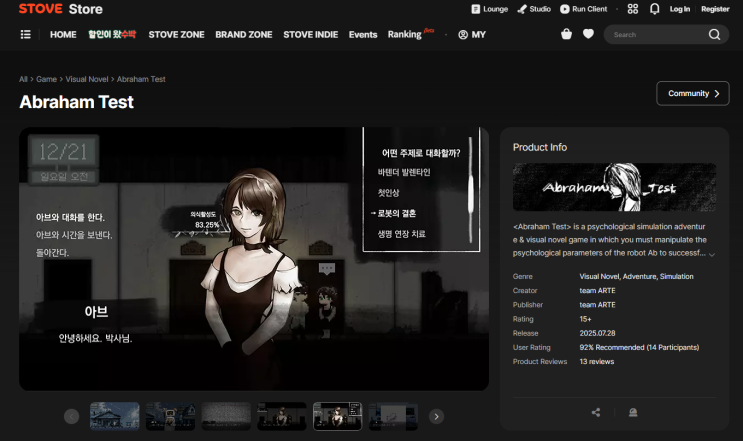The image size is (743, 441).
Task: Open the apps grid icon
Action: tap(633, 9)
